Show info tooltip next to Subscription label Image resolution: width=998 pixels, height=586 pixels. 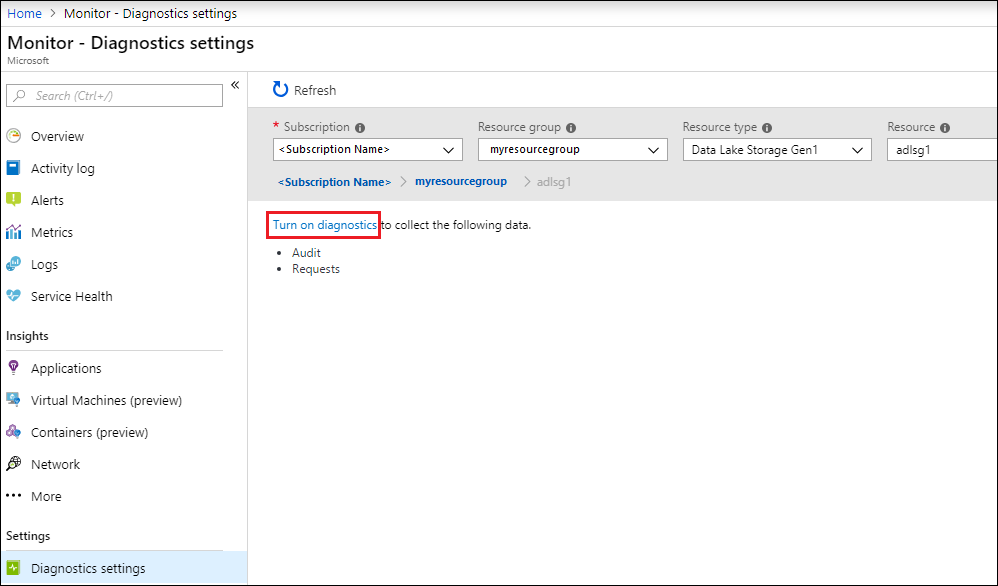[360, 128]
